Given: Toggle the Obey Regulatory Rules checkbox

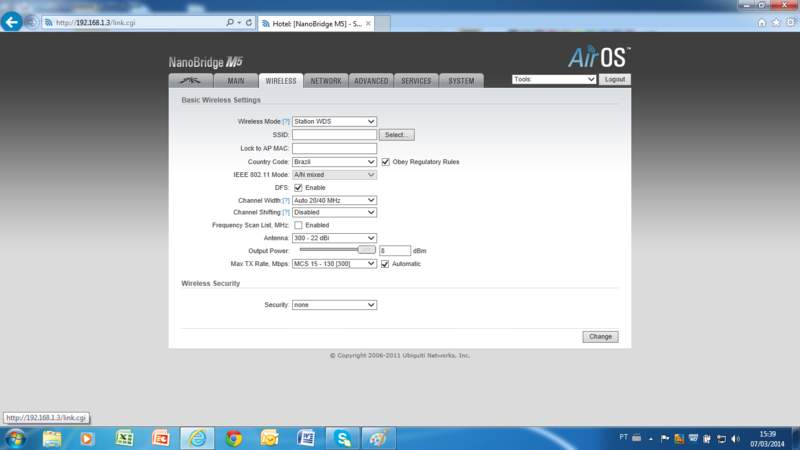Looking at the screenshot, I should (x=385, y=162).
